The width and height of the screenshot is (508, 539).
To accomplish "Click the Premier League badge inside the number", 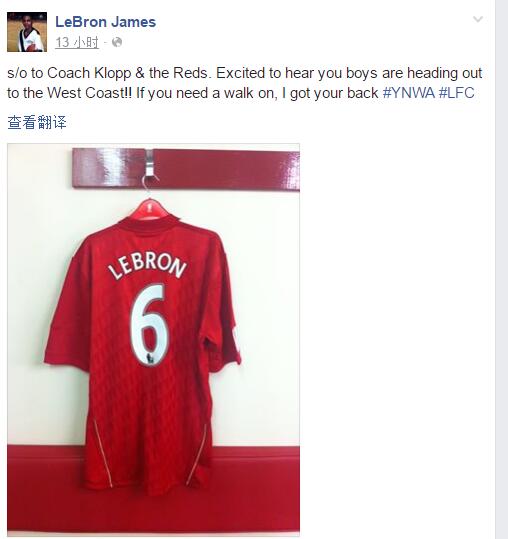I will (x=150, y=358).
